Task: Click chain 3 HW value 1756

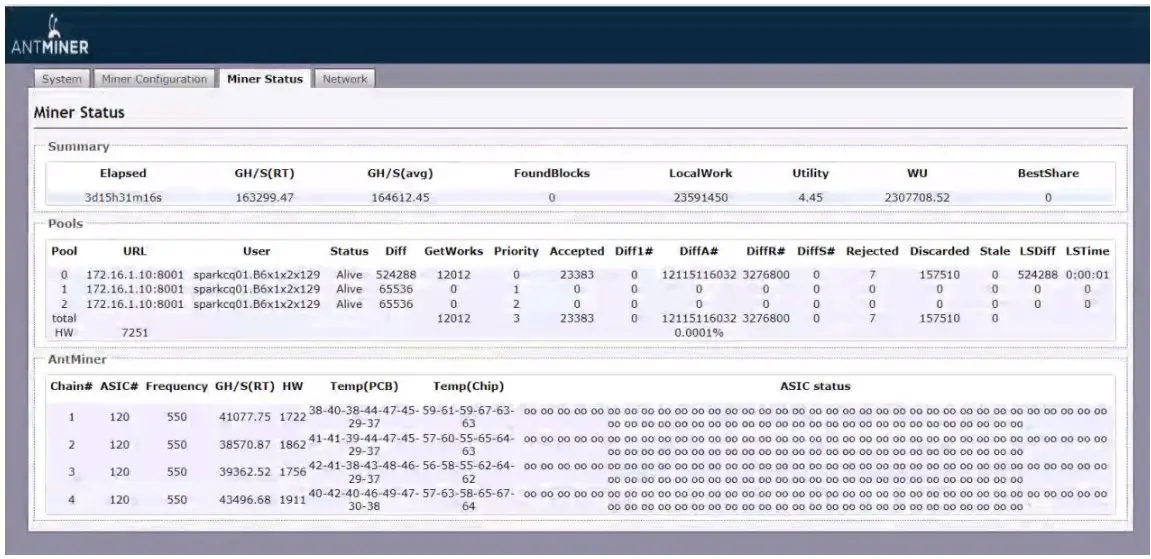Action: (292, 472)
